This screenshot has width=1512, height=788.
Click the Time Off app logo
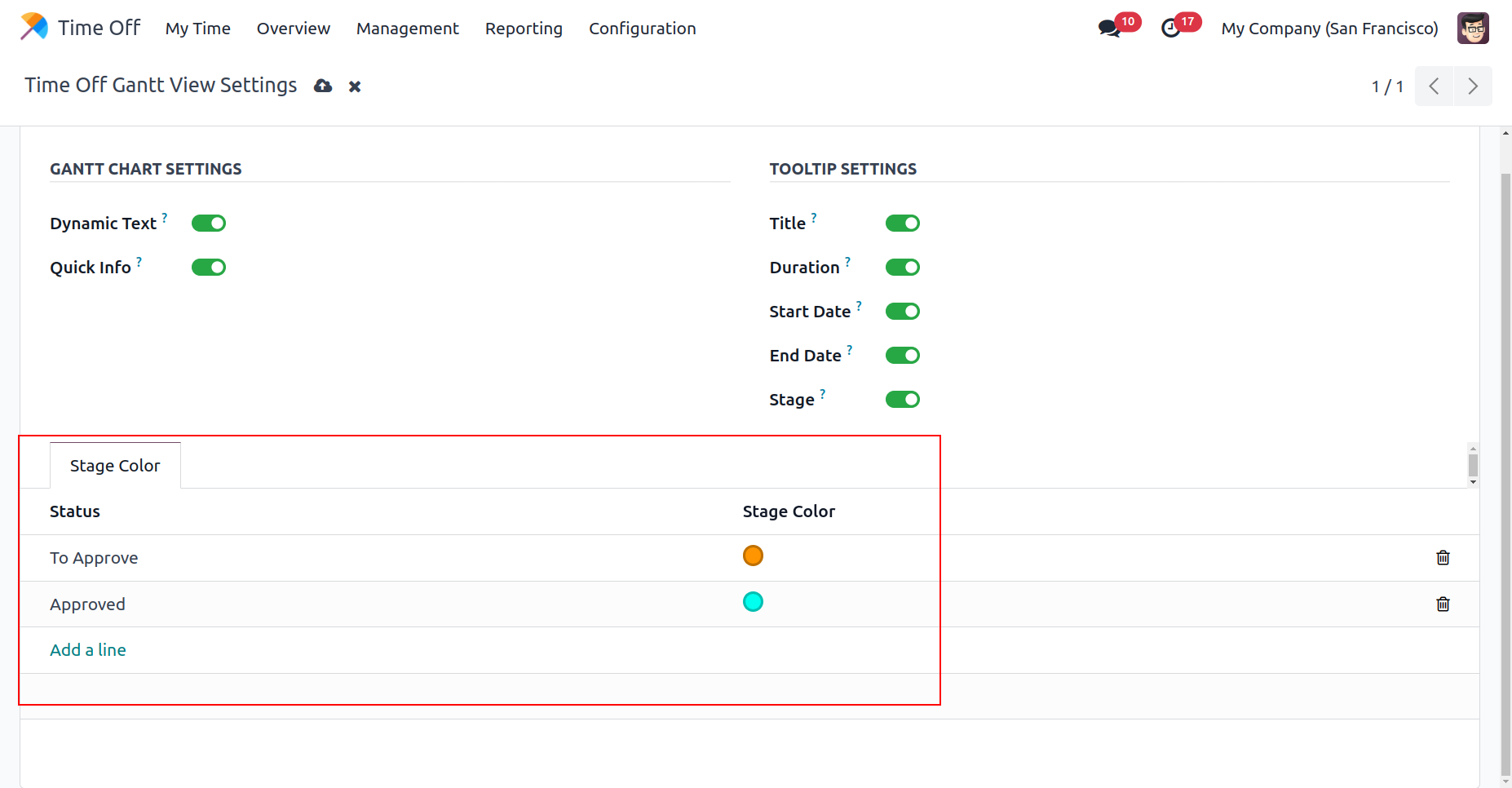34,27
